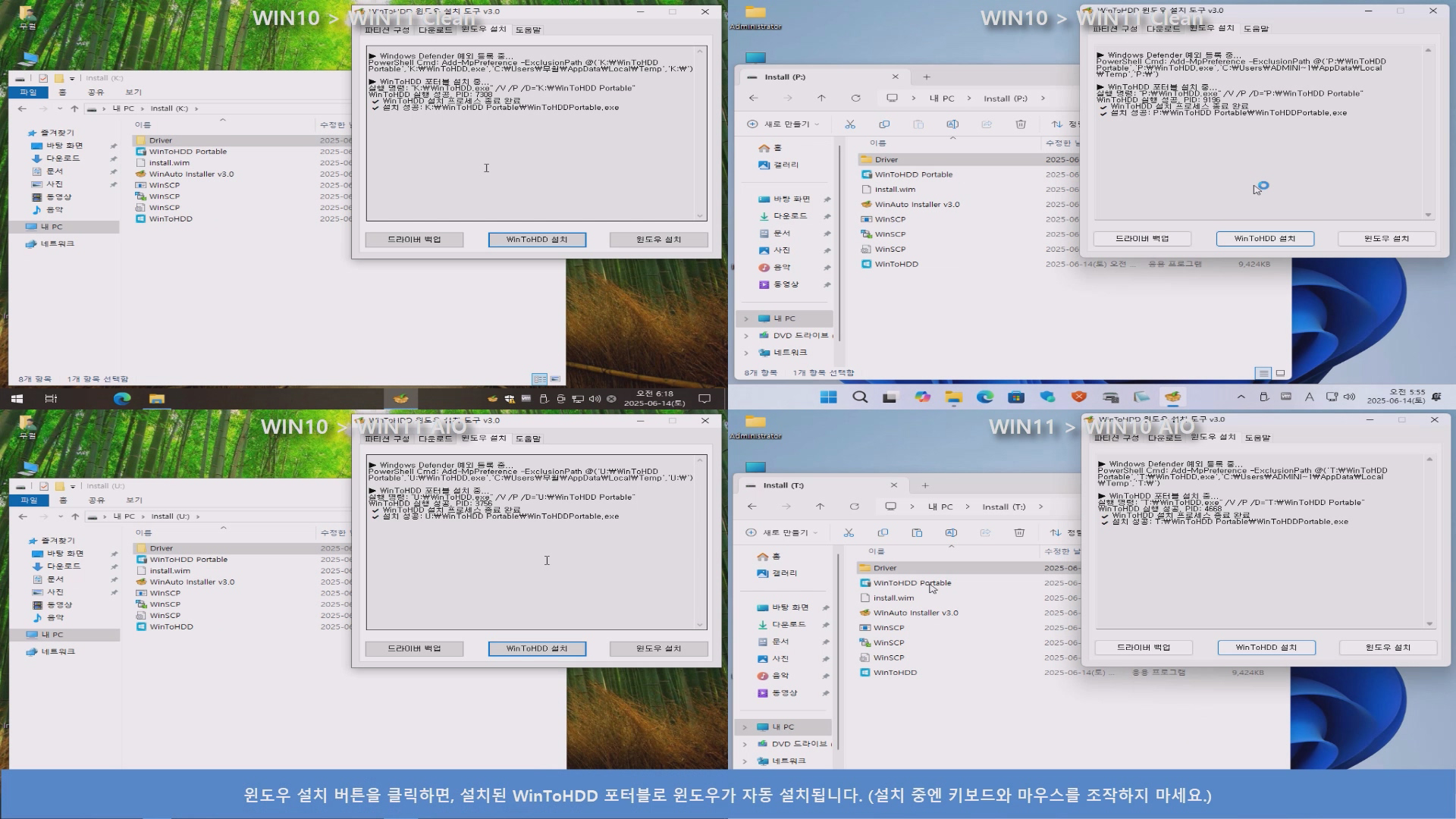Switch Install (K:) explorer to details view
Image resolution: width=1456 pixels, height=819 pixels.
(539, 378)
